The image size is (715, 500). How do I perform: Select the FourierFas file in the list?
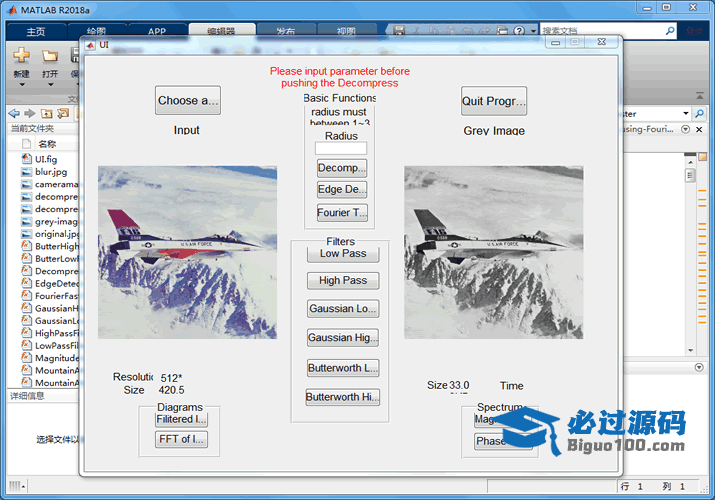[x=50, y=296]
